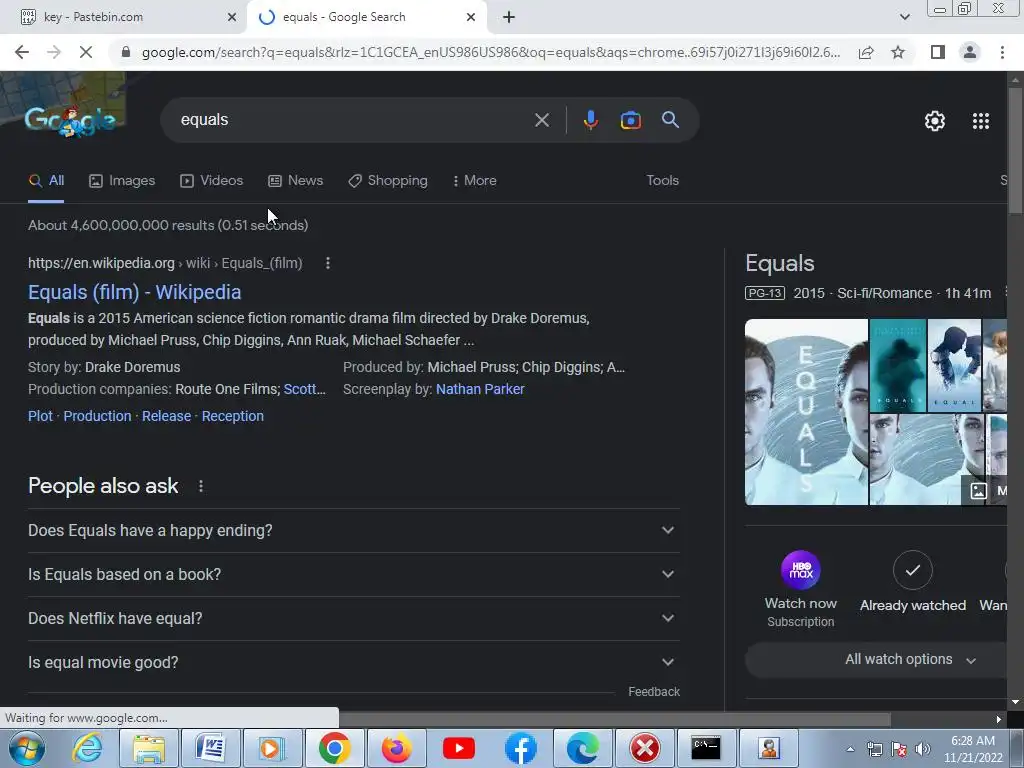This screenshot has height=768, width=1024.
Task: Open the Google apps grid
Action: point(981,121)
